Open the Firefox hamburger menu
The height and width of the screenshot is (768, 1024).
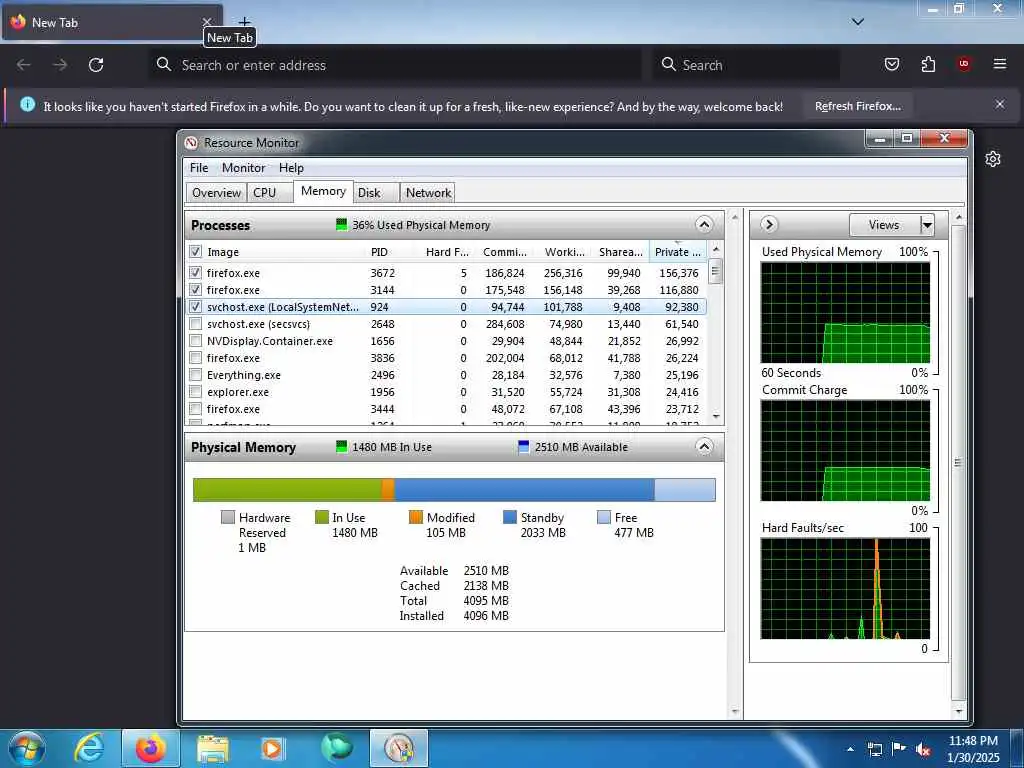1000,64
